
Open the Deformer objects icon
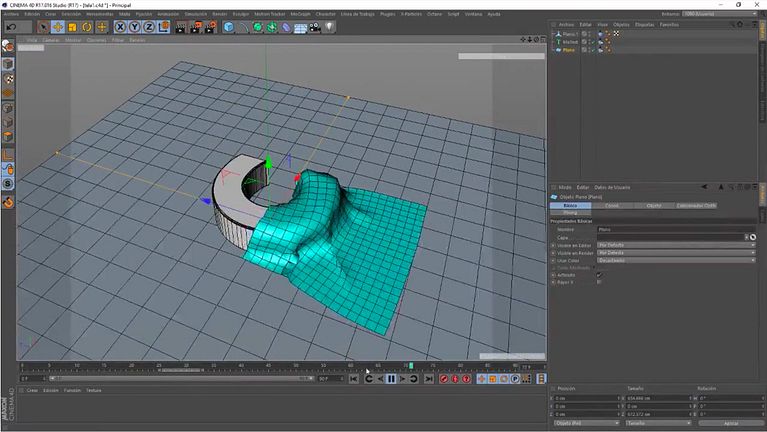pos(286,27)
